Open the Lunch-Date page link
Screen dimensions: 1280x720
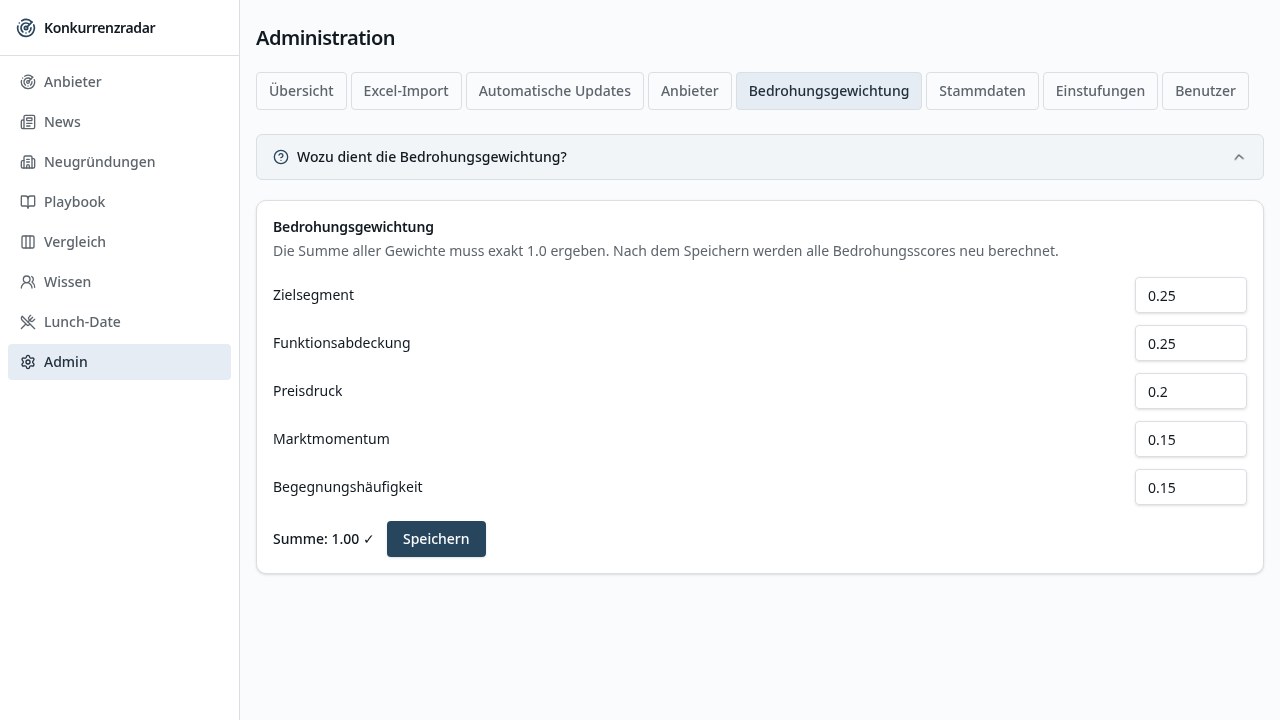tap(119, 322)
